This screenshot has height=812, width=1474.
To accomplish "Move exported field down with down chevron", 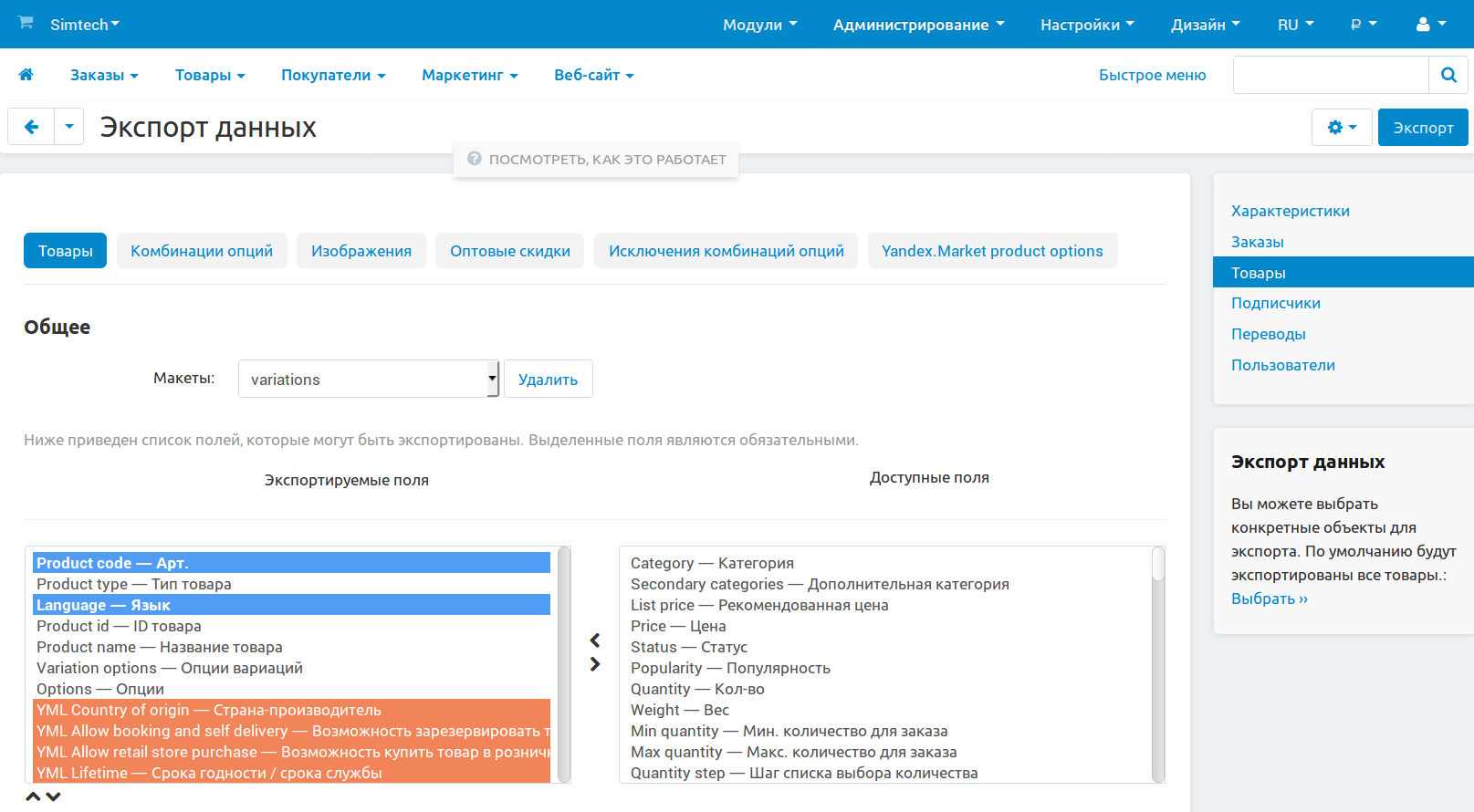I will [x=54, y=796].
